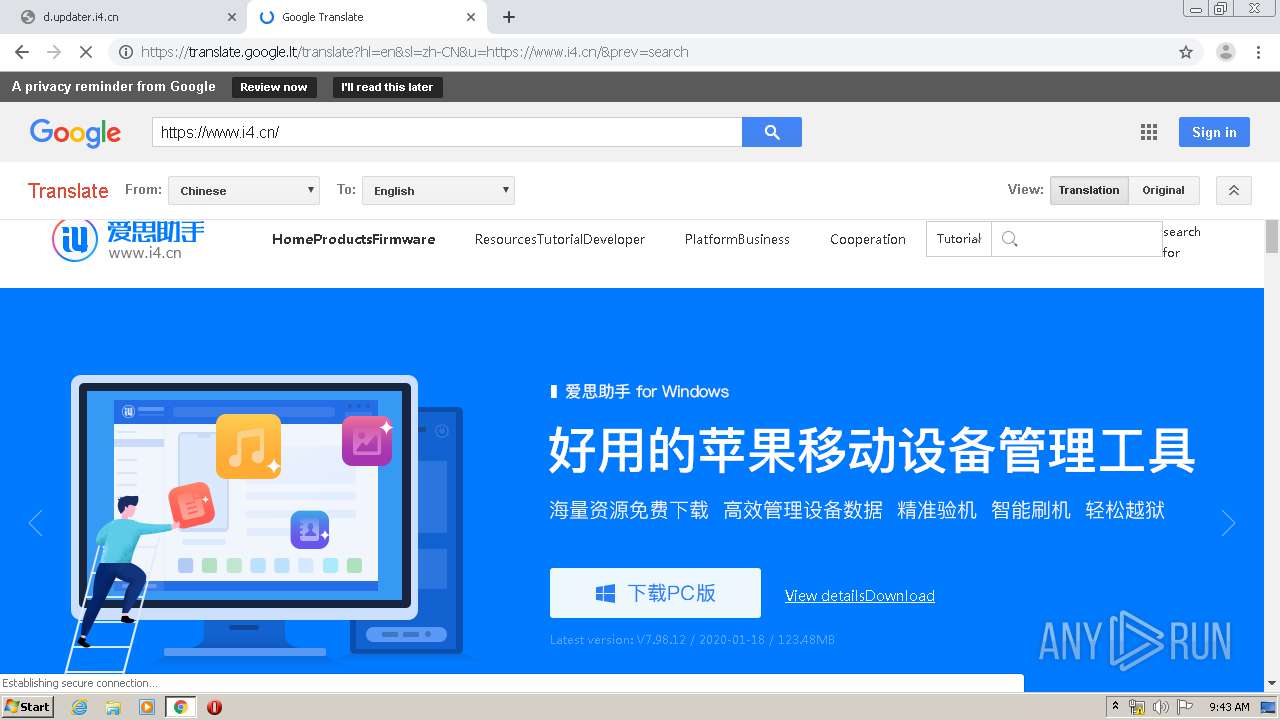The height and width of the screenshot is (720, 1280).
Task: Click the download PC version button
Action: point(655,593)
